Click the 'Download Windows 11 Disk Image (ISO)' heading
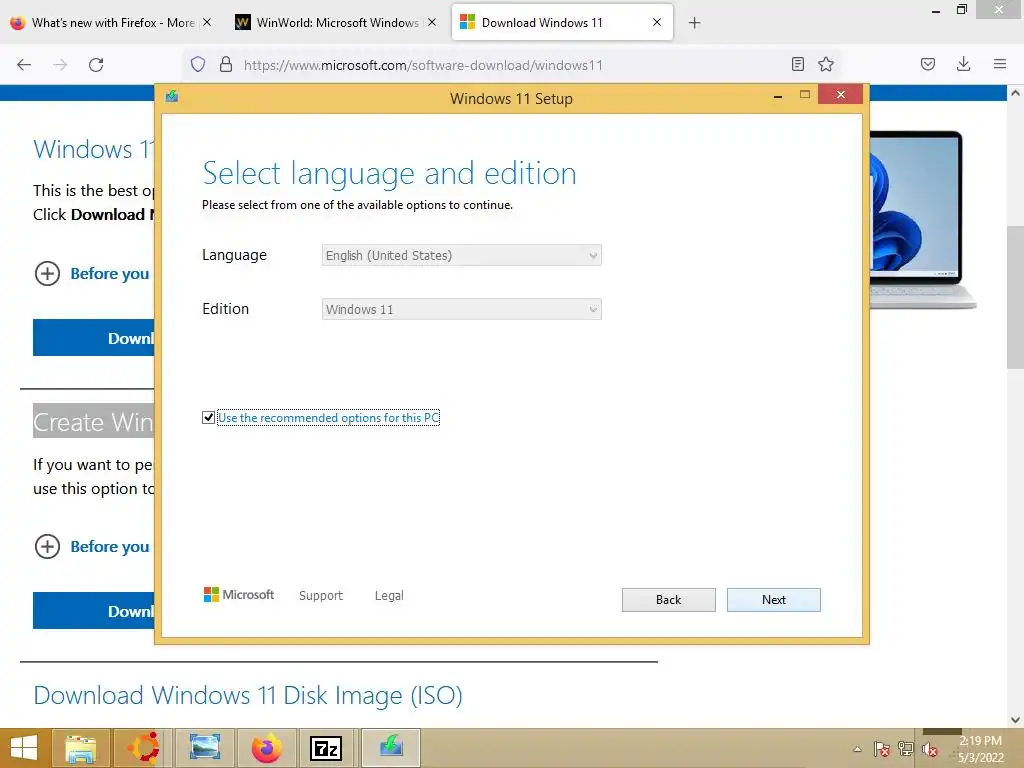 tap(248, 696)
